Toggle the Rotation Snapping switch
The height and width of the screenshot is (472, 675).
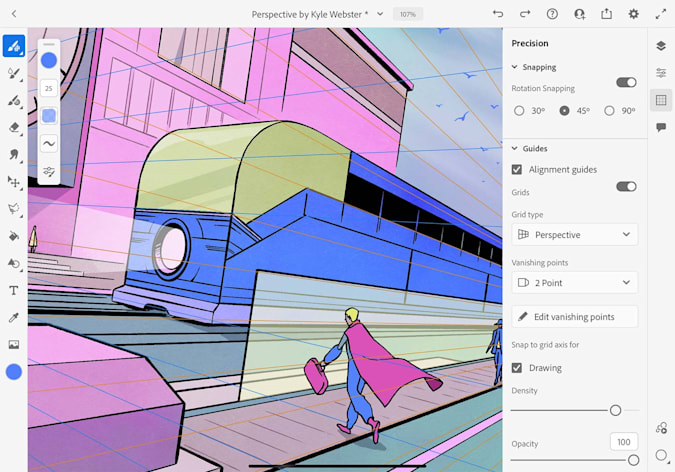click(x=626, y=82)
